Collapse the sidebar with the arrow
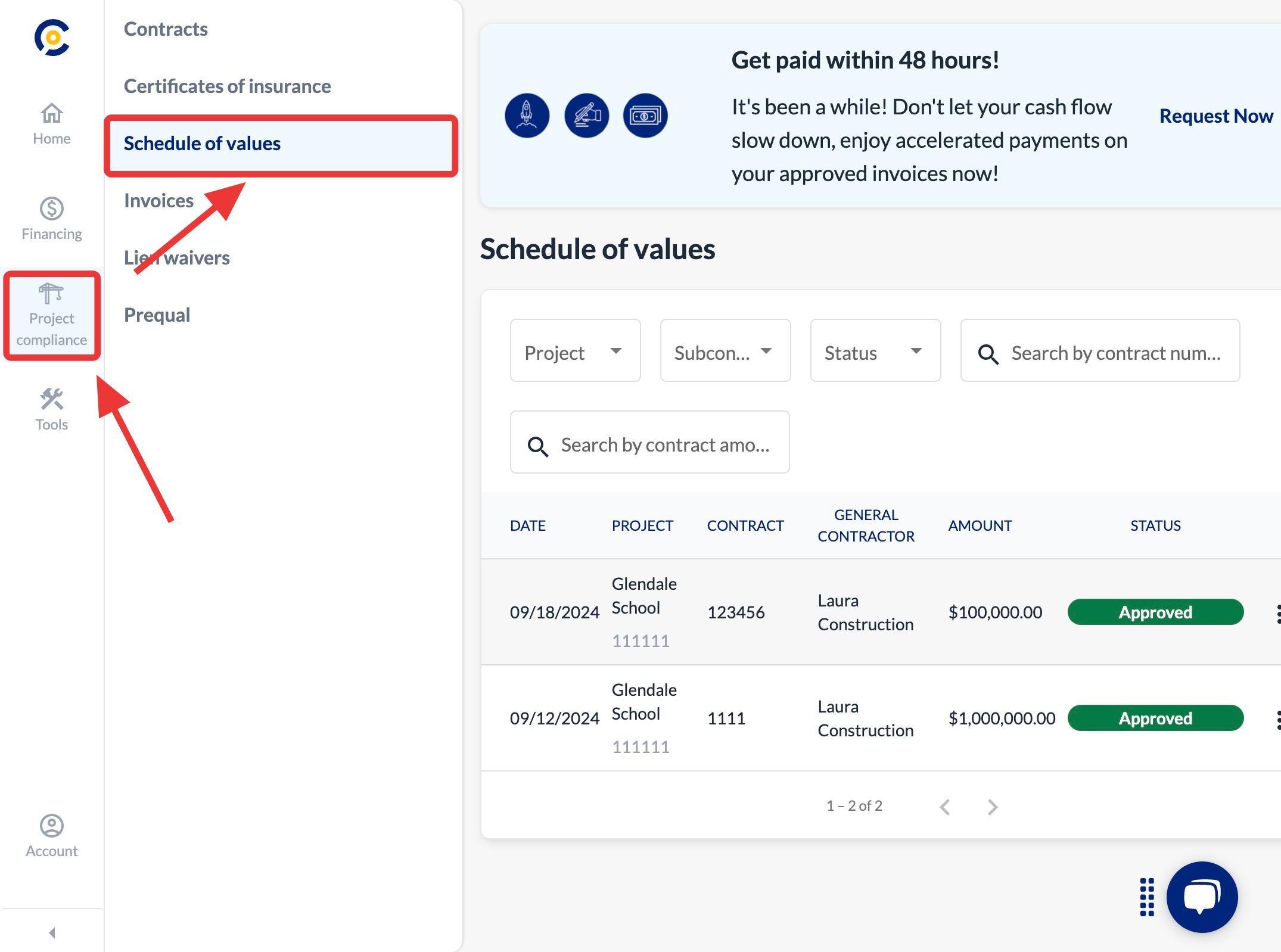The image size is (1281, 952). point(52,932)
